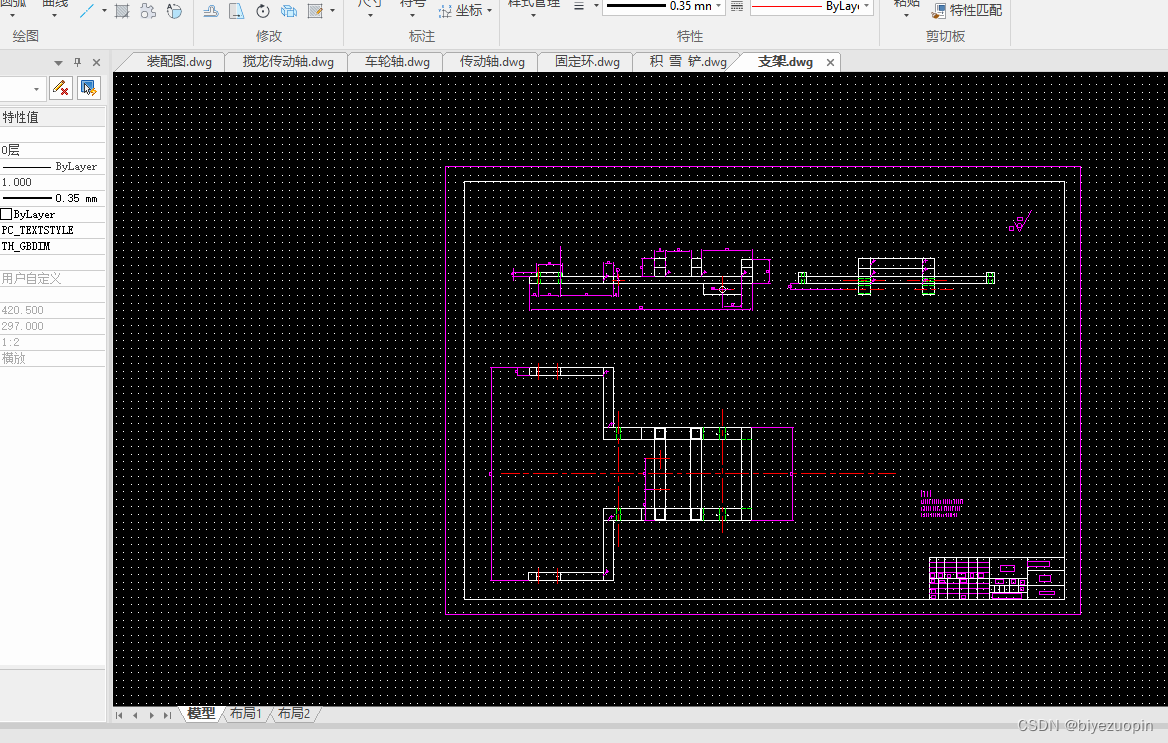Click the title block in drawing
This screenshot has width=1168, height=743.
tap(997, 578)
